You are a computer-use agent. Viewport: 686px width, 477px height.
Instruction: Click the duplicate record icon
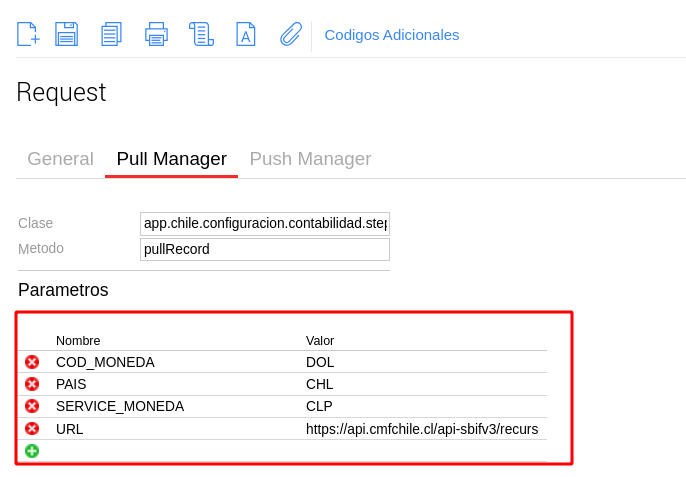click(111, 34)
